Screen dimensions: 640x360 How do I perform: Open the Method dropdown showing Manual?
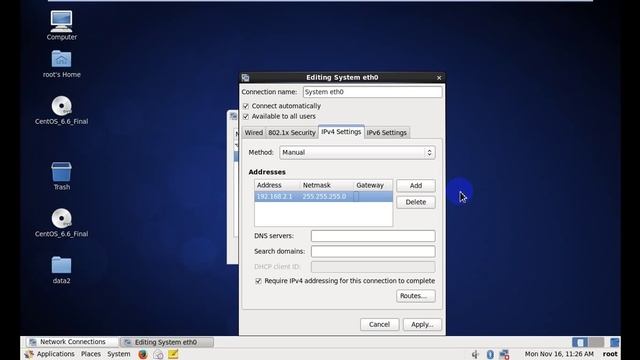(x=357, y=153)
